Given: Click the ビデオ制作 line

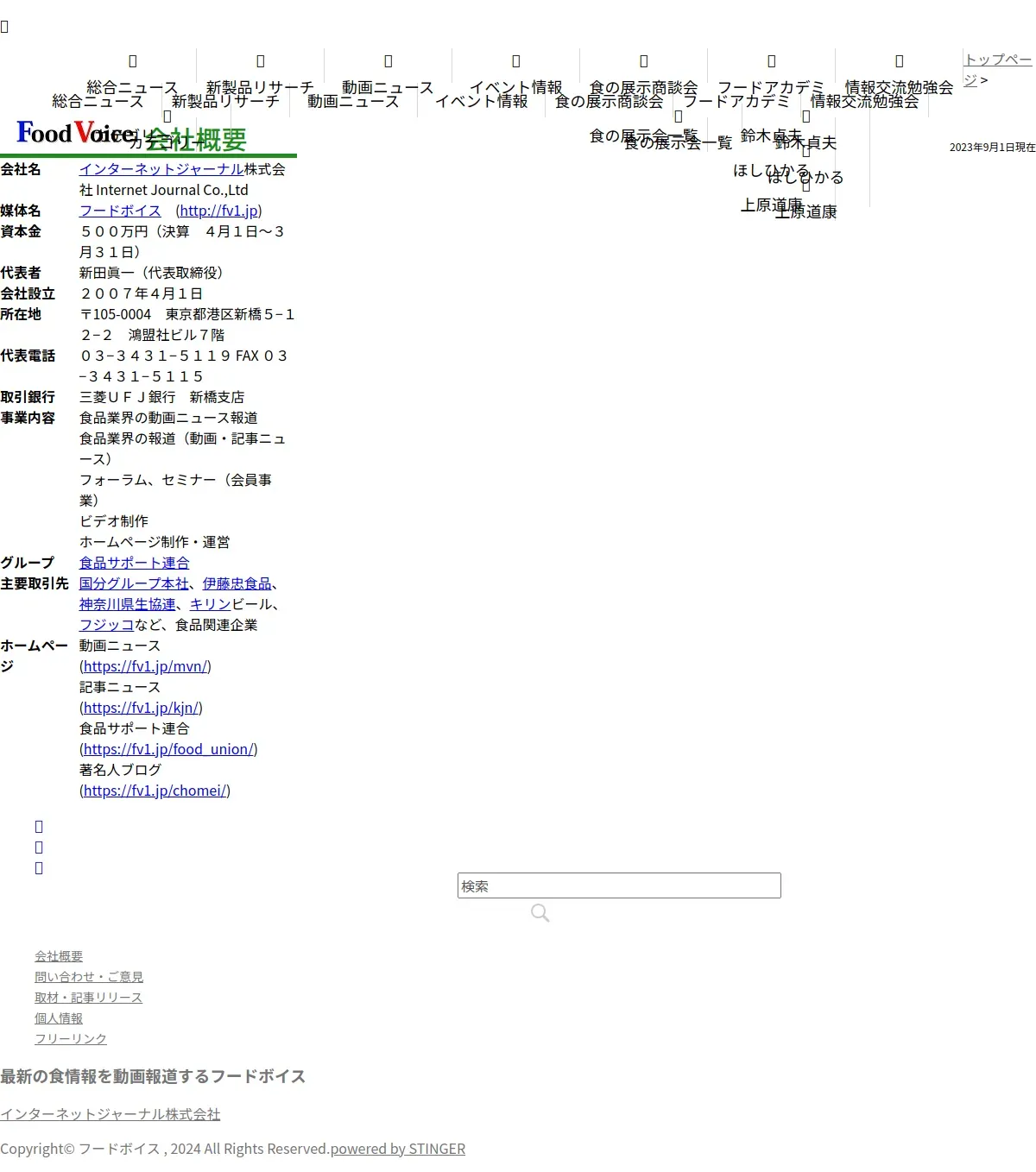Looking at the screenshot, I should coord(114,521).
